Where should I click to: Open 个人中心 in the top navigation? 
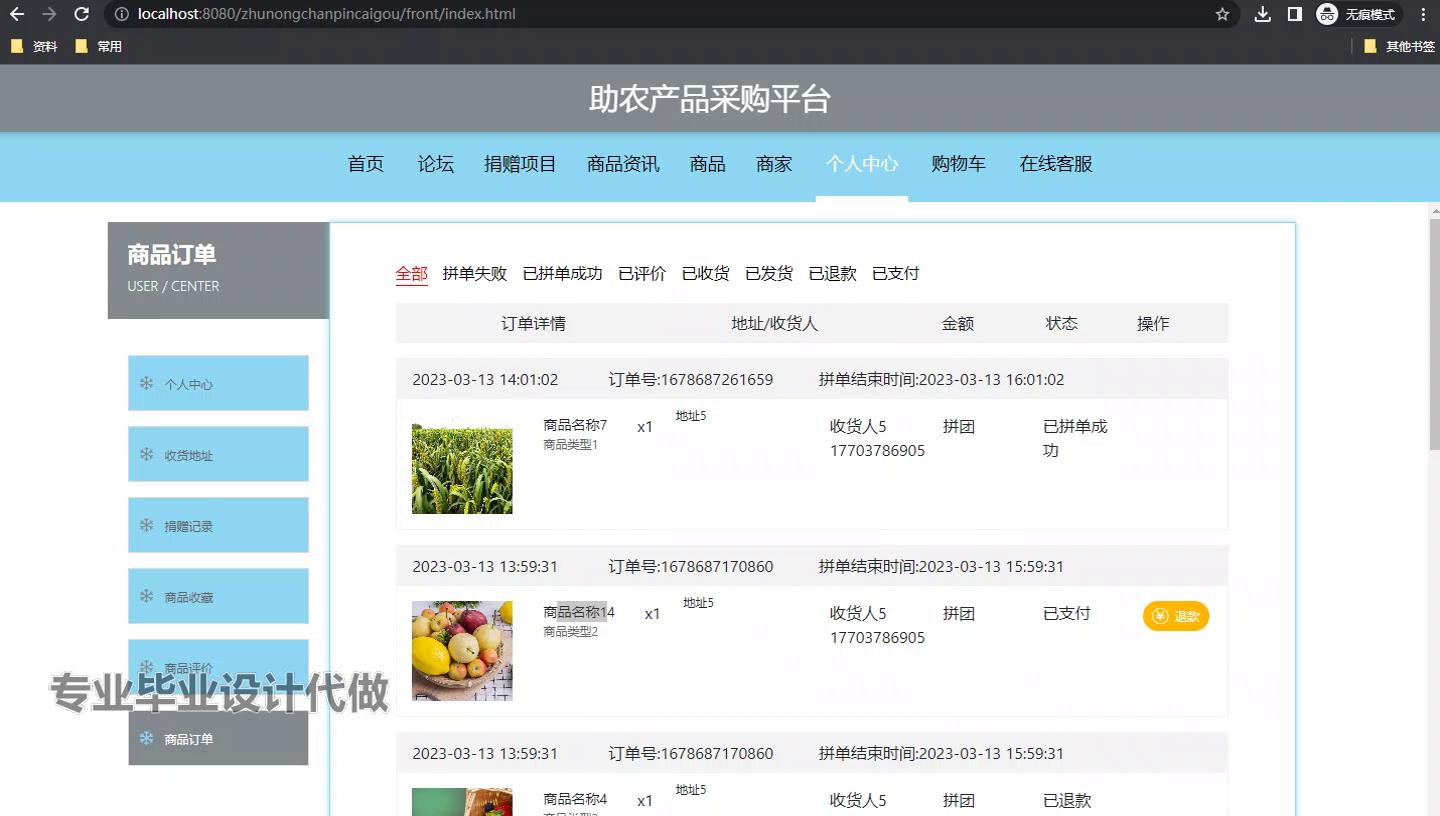click(x=862, y=164)
